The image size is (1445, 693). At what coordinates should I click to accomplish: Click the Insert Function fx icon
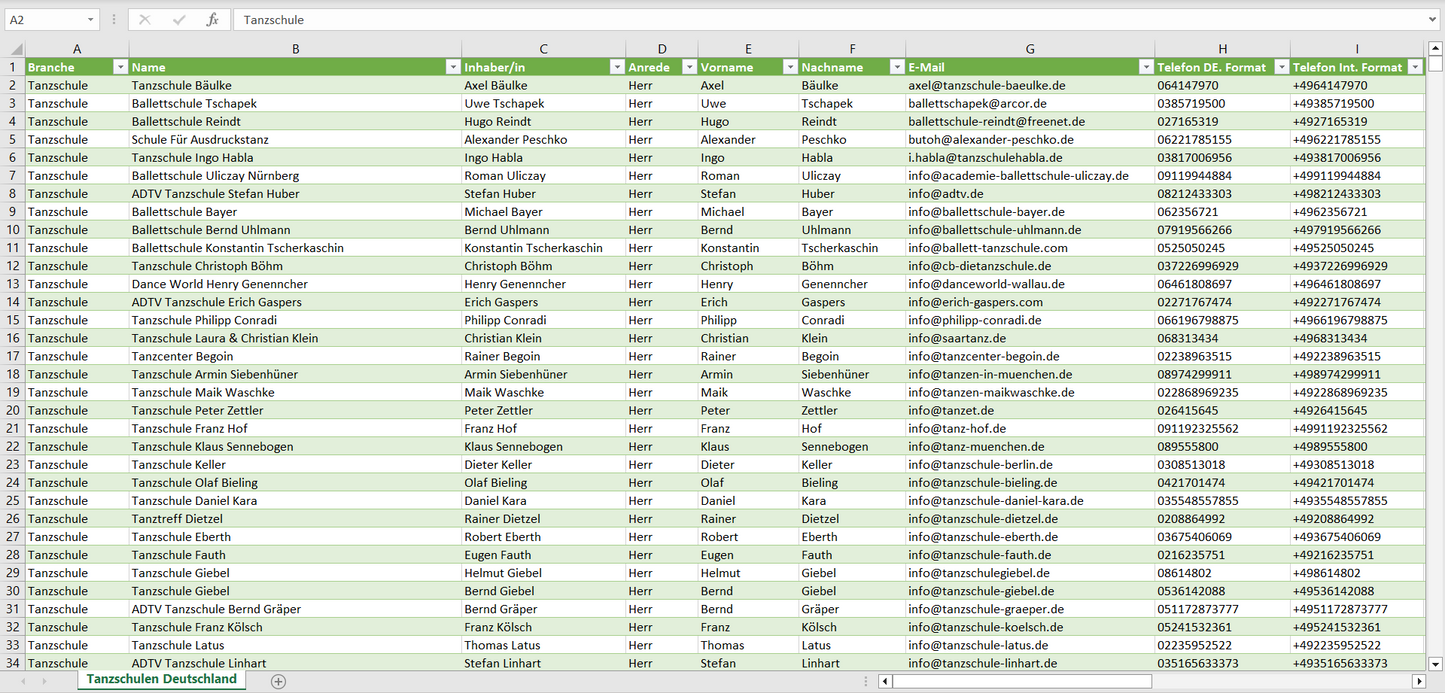(x=212, y=20)
